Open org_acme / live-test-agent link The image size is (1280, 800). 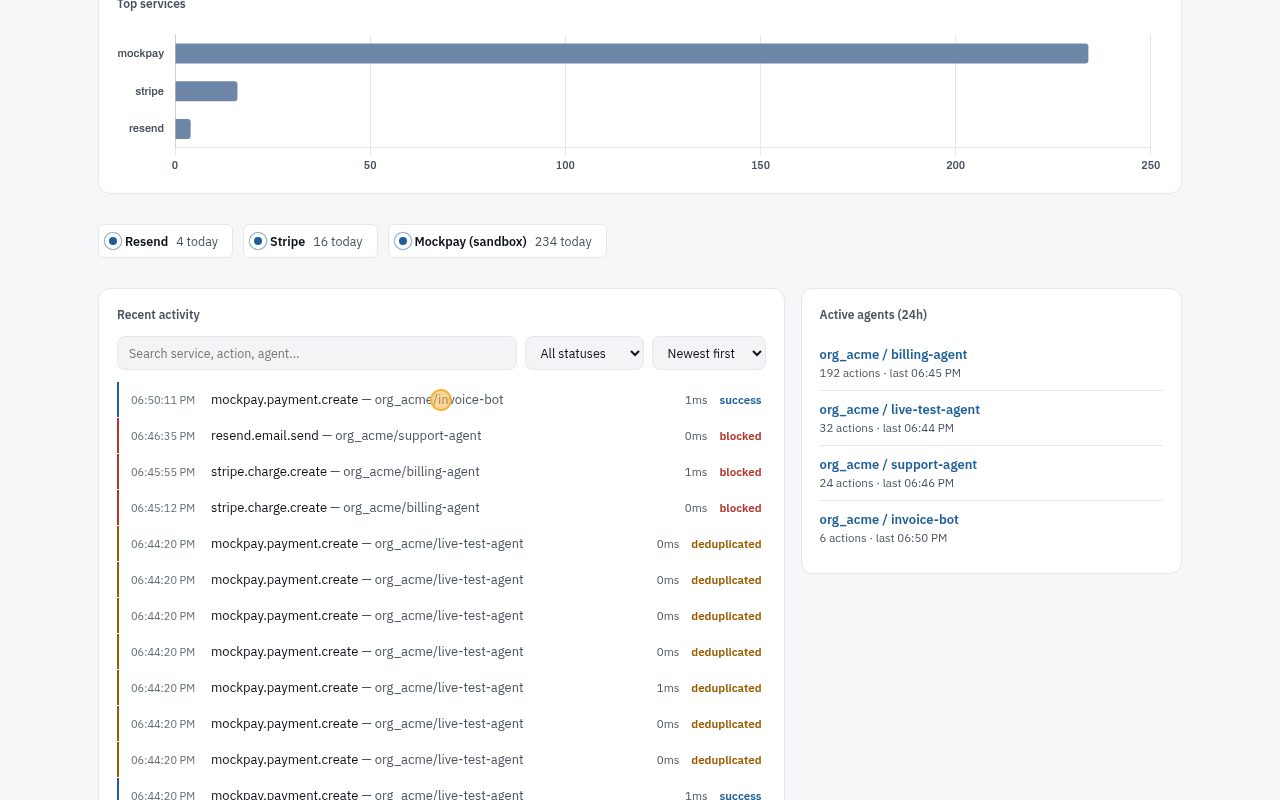pos(899,409)
